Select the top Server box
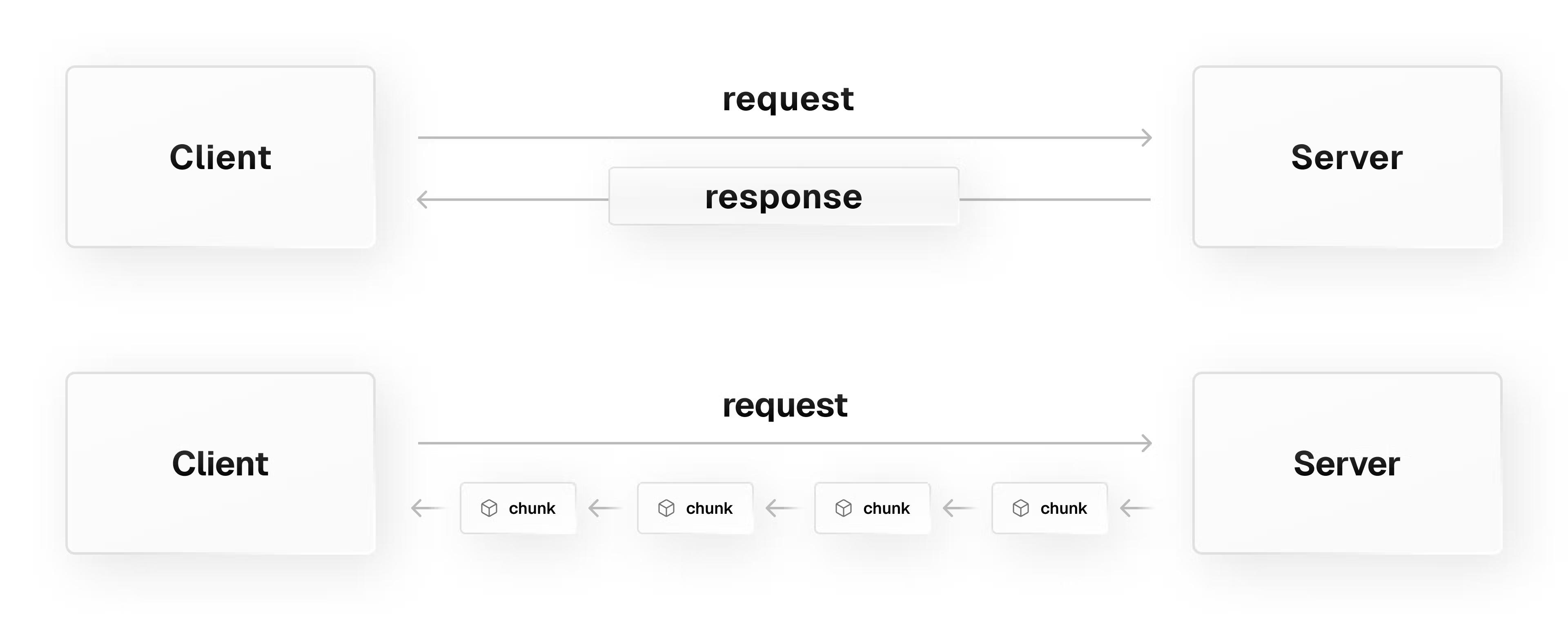Image resolution: width=1568 pixels, height=620 pixels. [1346, 156]
